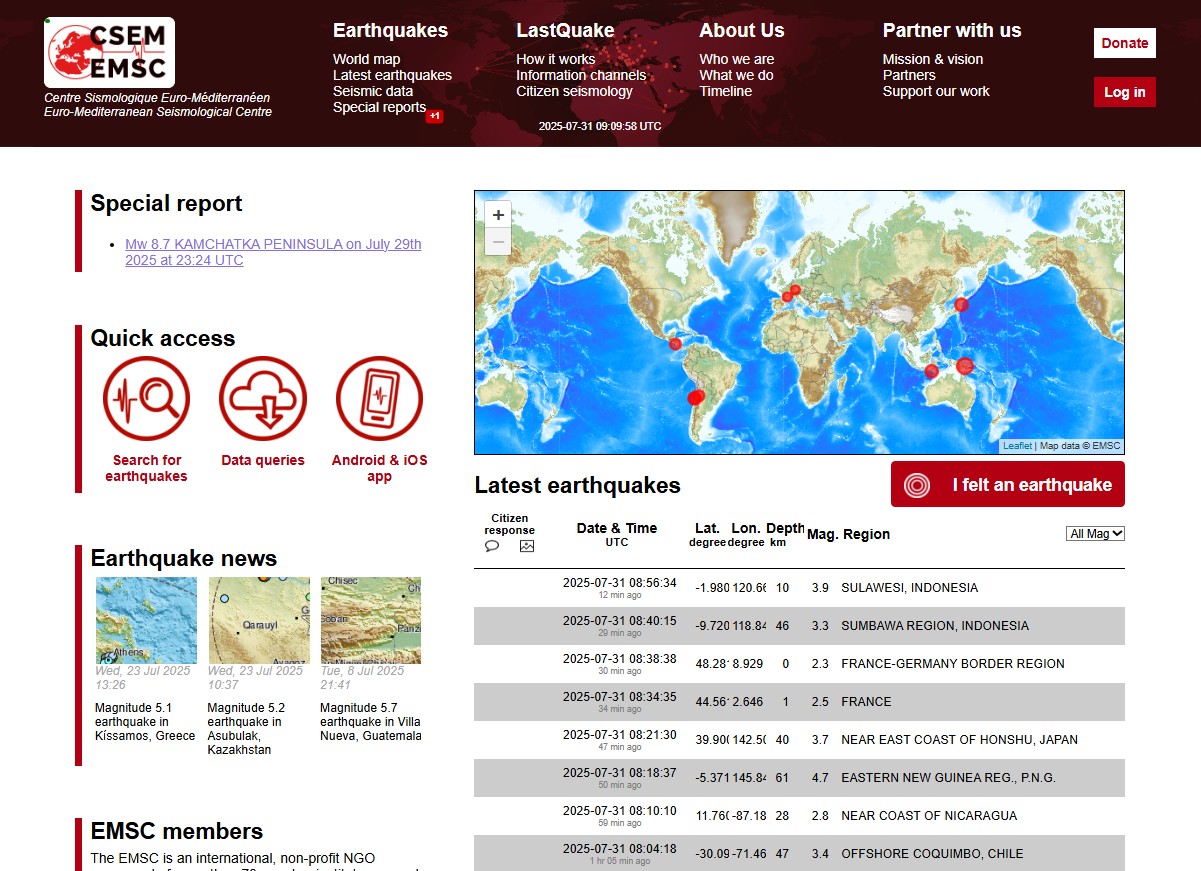Select the FRANCE magnitude 2.5 row

(x=799, y=702)
